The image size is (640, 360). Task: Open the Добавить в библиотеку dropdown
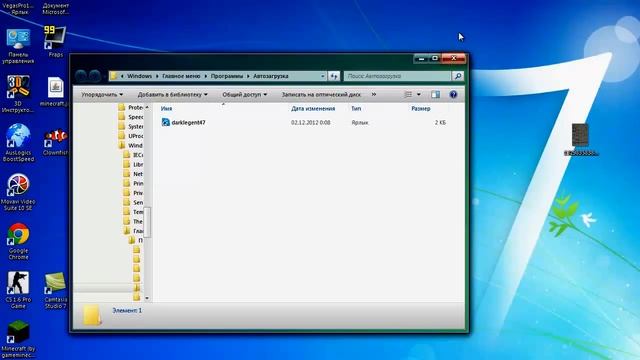click(x=173, y=94)
